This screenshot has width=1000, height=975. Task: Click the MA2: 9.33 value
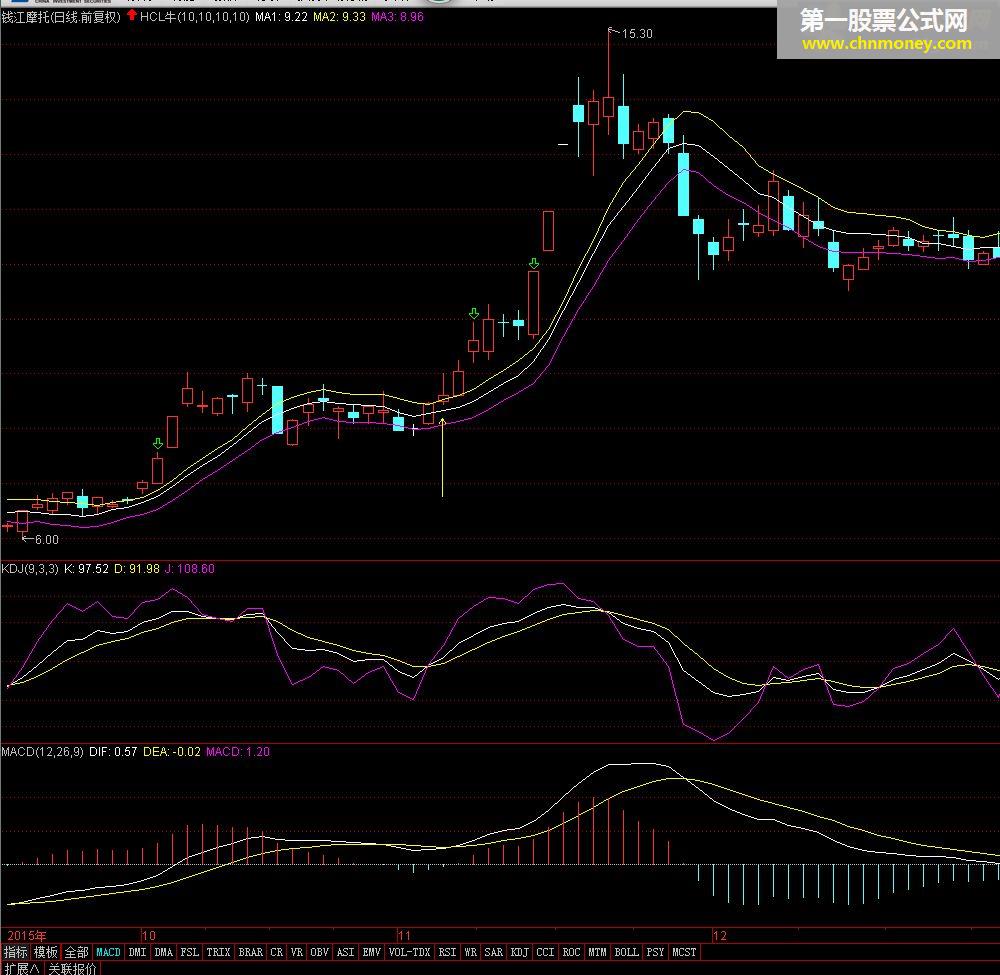pyautogui.click(x=339, y=17)
